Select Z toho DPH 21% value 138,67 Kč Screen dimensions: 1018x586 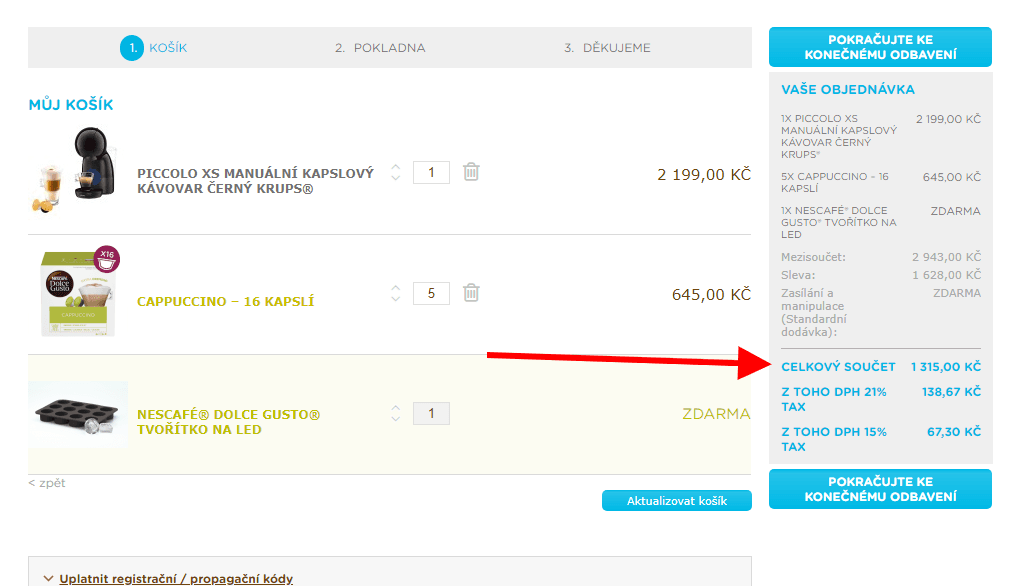[951, 391]
